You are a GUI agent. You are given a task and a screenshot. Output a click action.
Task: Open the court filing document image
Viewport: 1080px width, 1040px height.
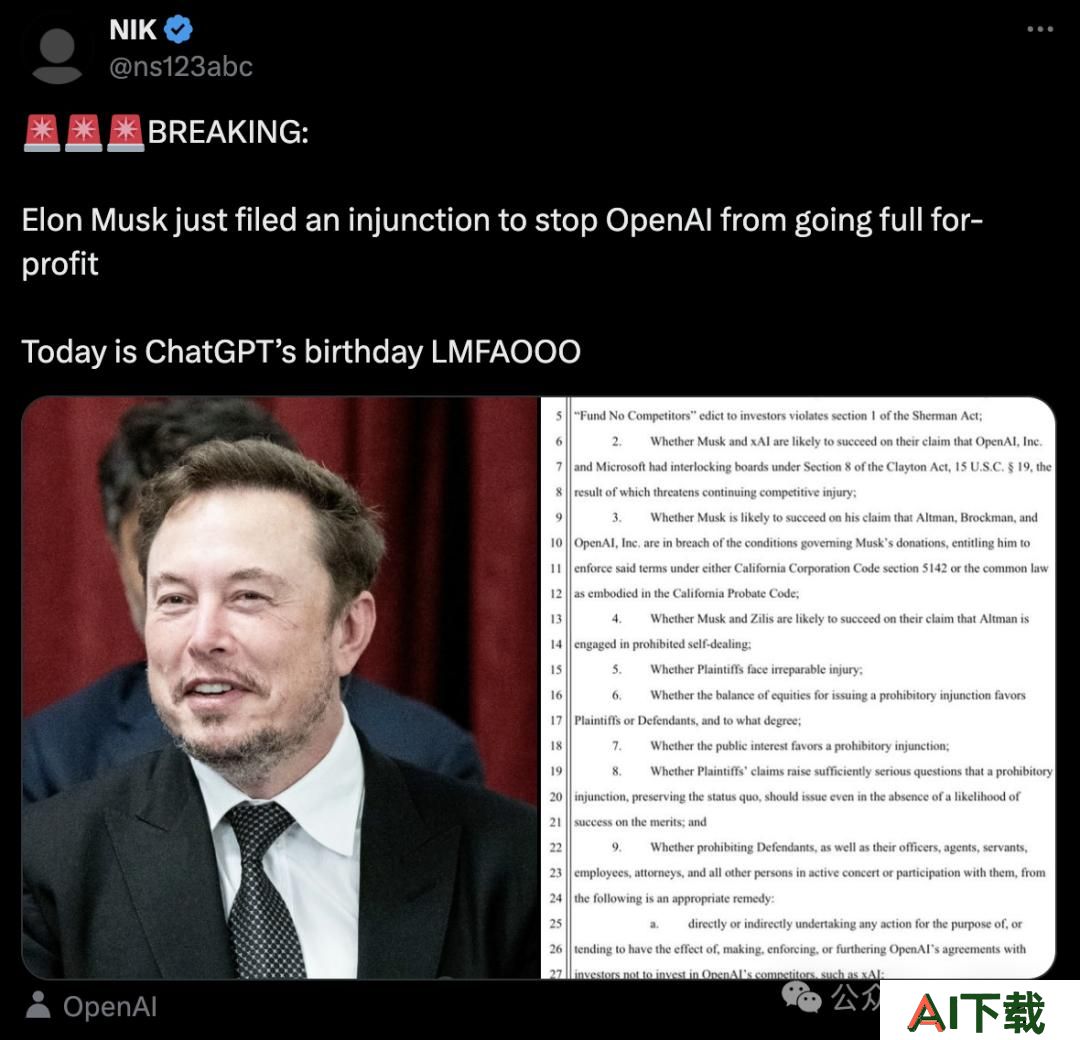(798, 687)
